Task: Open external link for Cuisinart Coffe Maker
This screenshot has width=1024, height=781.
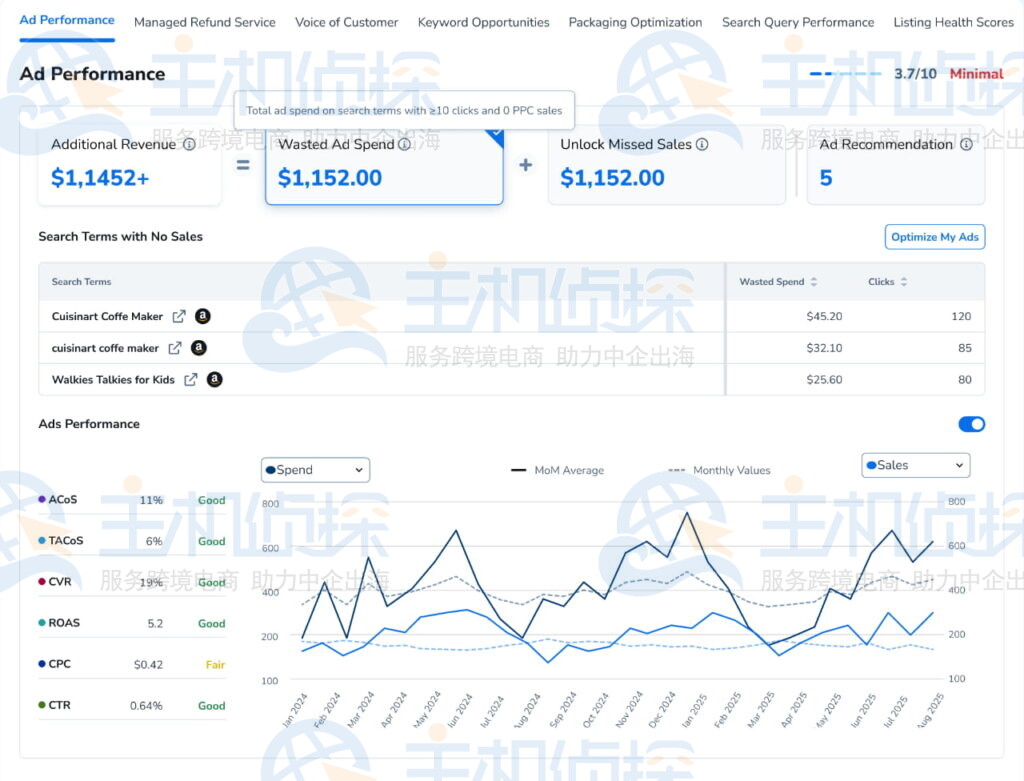Action: (179, 317)
